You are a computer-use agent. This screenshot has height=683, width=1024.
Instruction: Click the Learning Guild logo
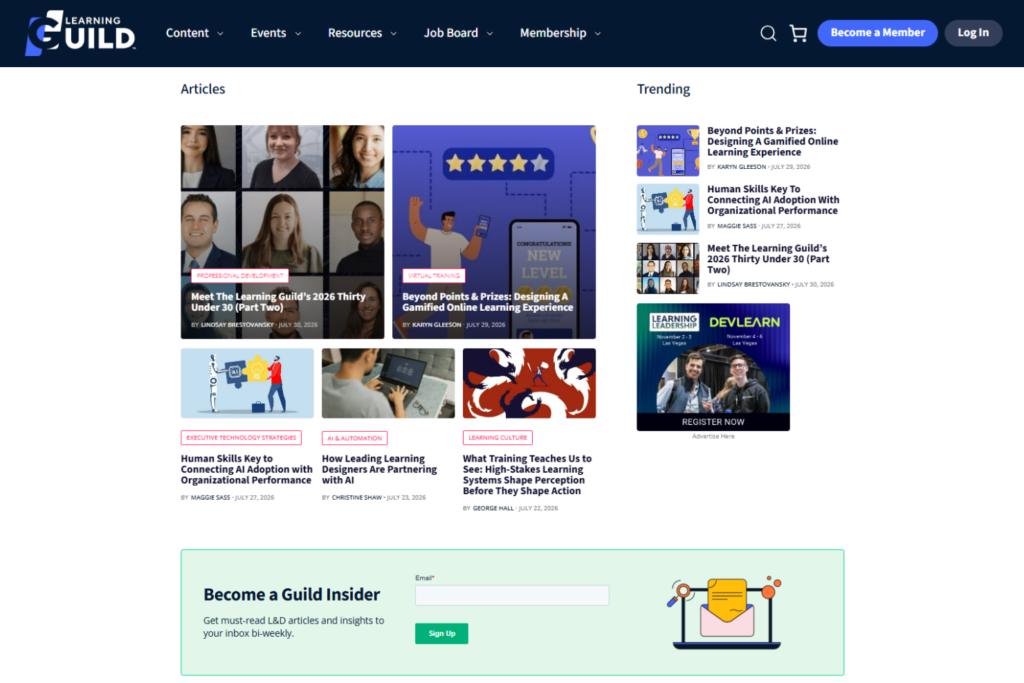pyautogui.click(x=80, y=33)
